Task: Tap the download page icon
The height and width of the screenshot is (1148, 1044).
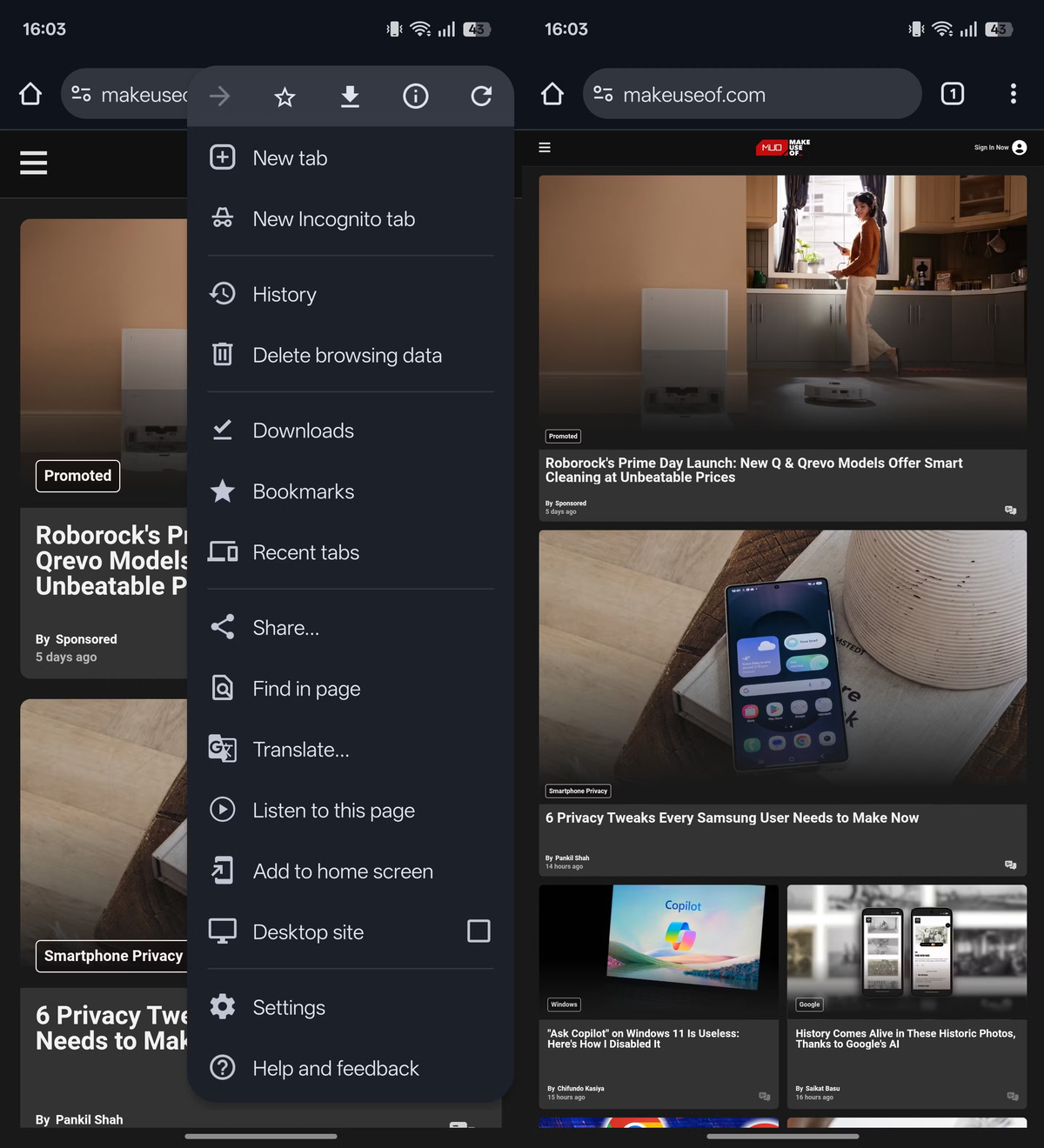Action: click(x=350, y=96)
